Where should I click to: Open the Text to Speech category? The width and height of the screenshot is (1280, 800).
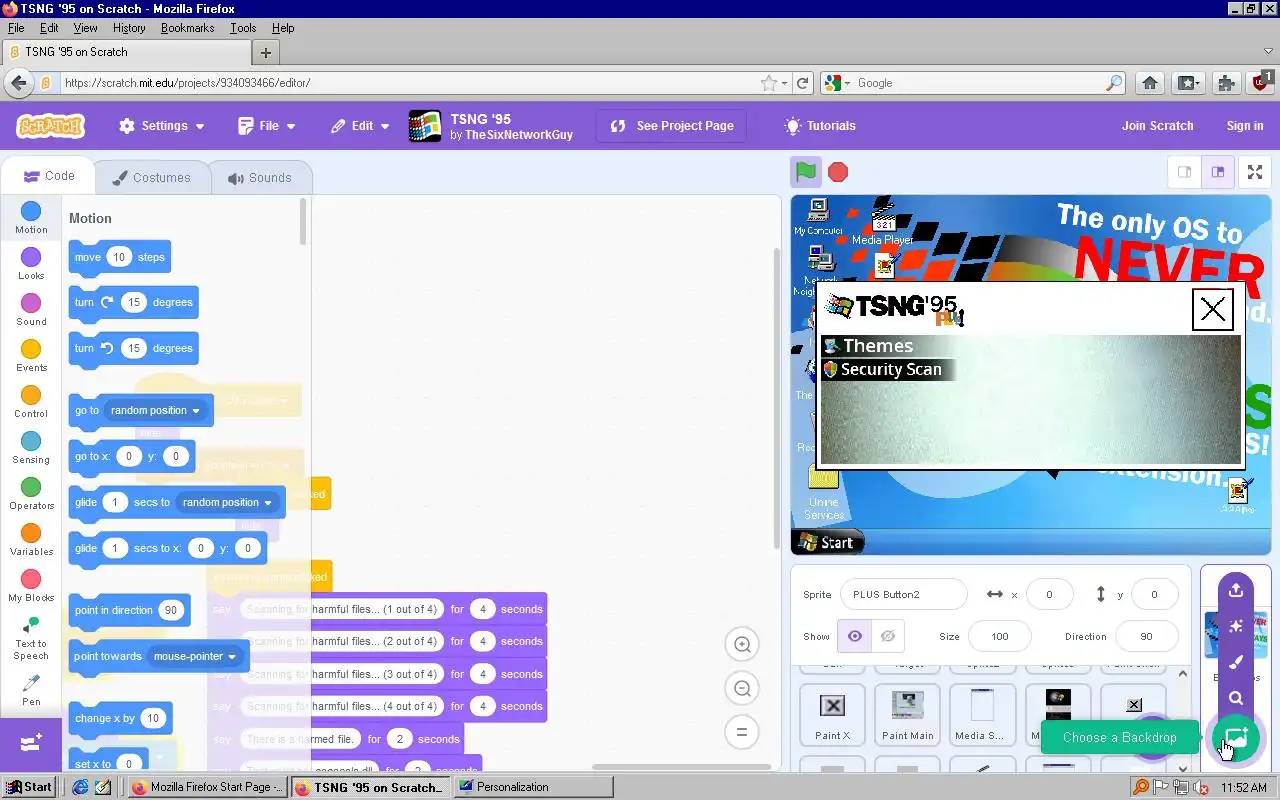point(31,637)
